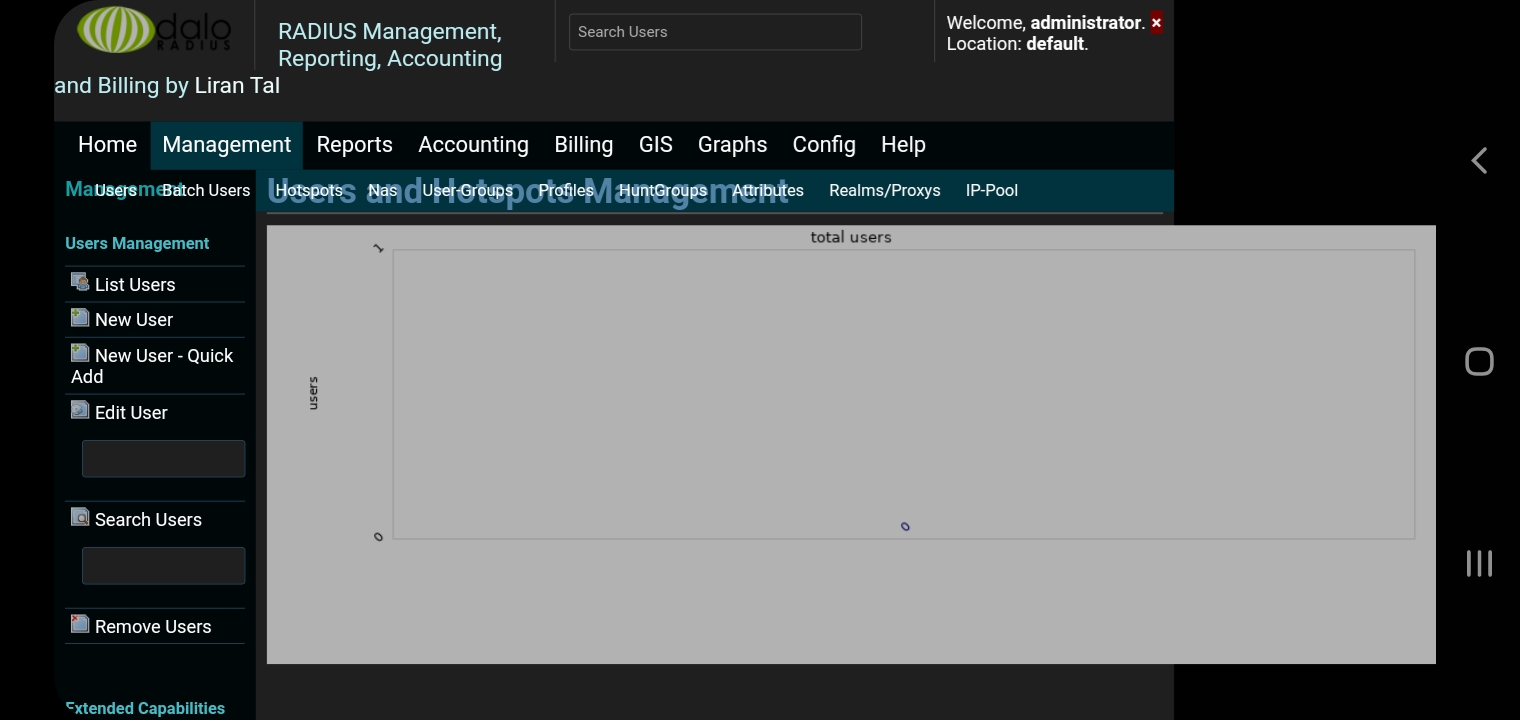
Task: Switch to the Nas tab
Action: point(382,190)
